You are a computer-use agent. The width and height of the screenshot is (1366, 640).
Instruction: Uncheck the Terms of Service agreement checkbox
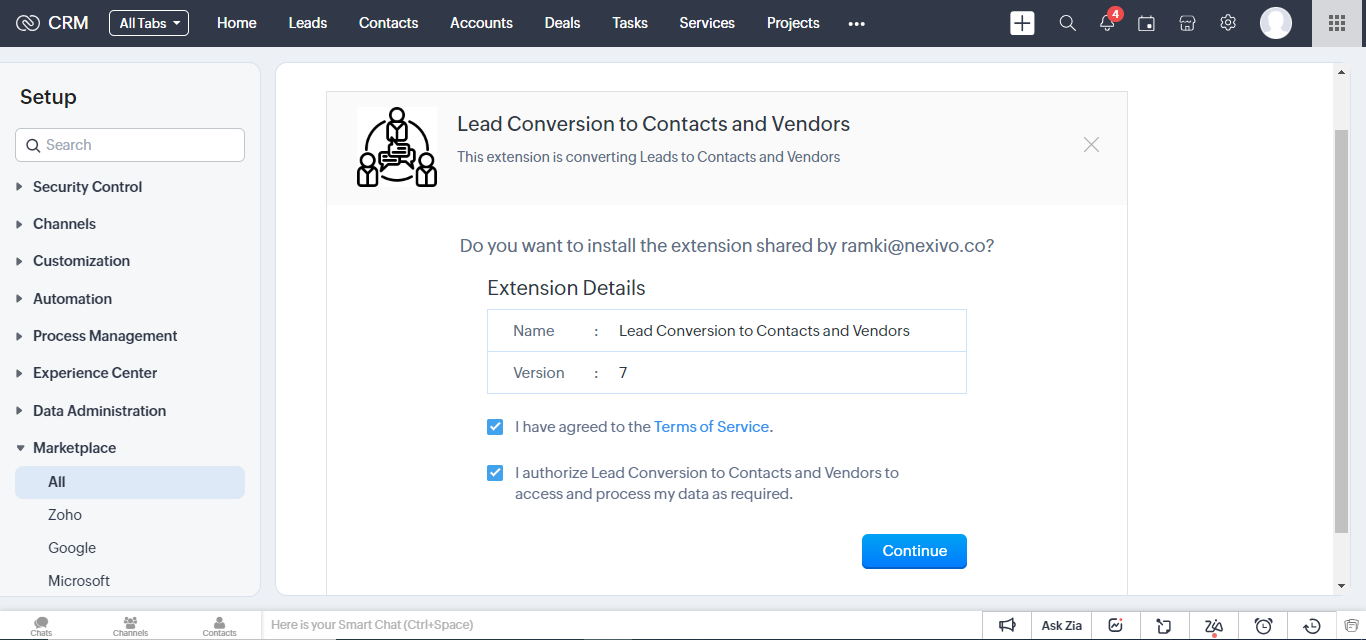point(495,427)
